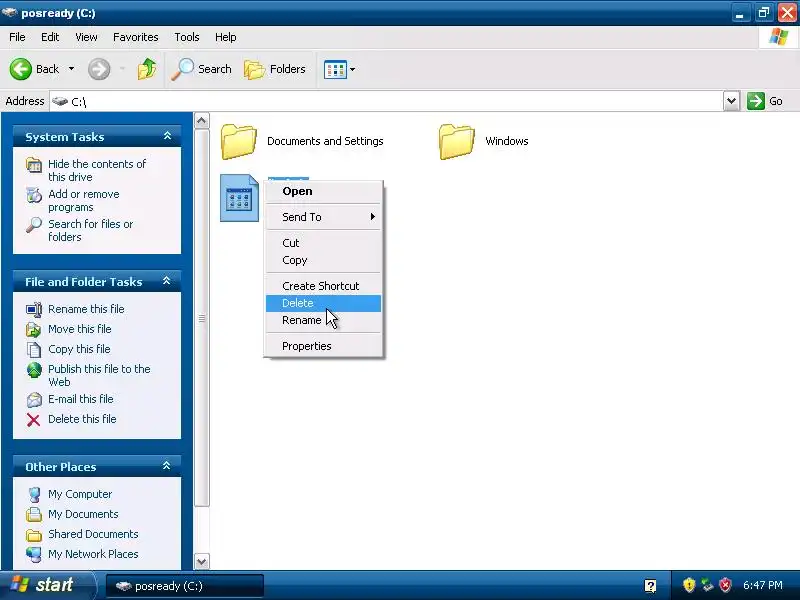Expand the Send To submenu arrow
800x600 pixels.
click(373, 217)
